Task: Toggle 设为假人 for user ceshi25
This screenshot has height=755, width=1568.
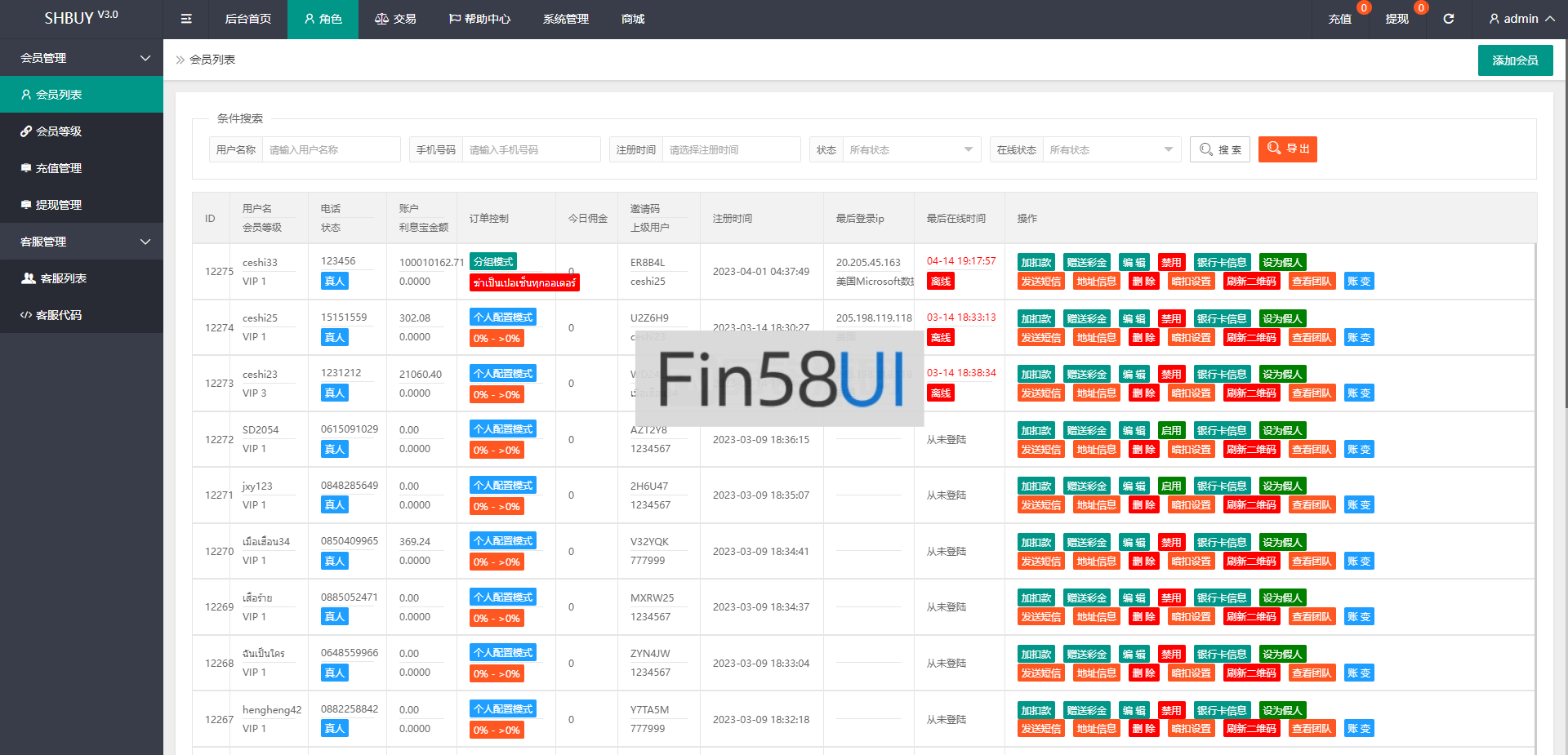Action: (x=1281, y=318)
